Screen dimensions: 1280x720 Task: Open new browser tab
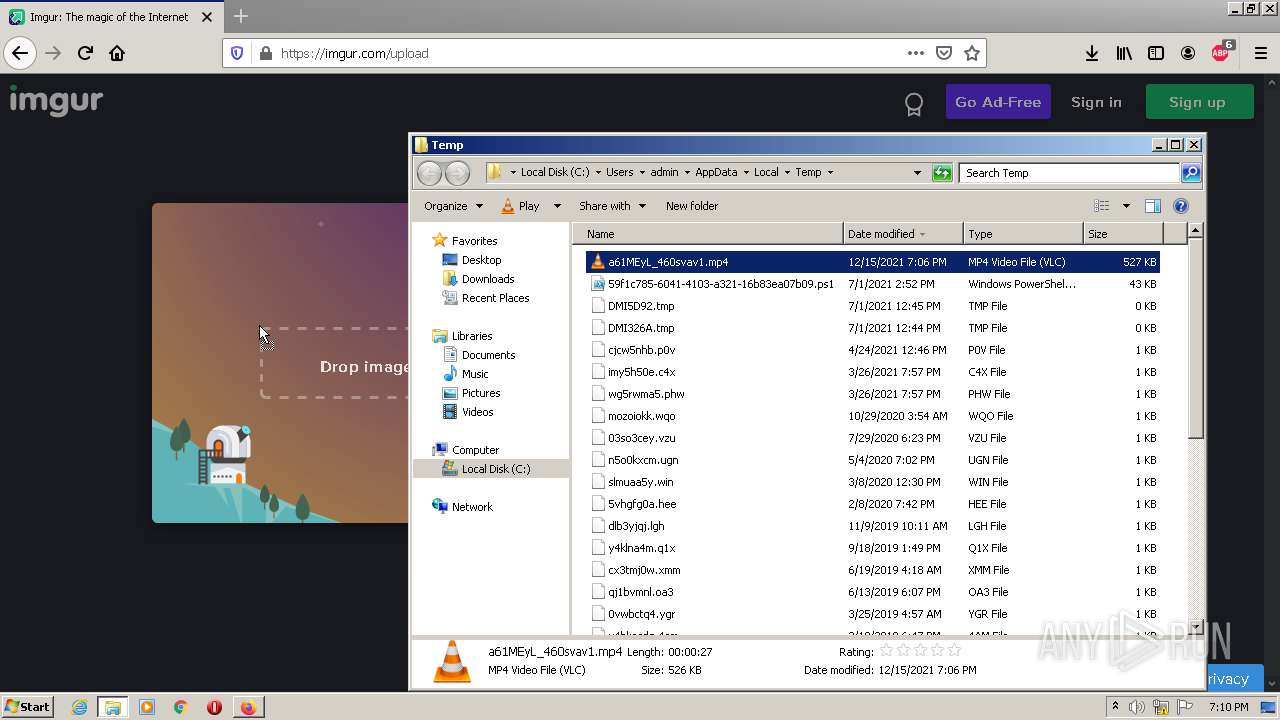click(x=241, y=16)
